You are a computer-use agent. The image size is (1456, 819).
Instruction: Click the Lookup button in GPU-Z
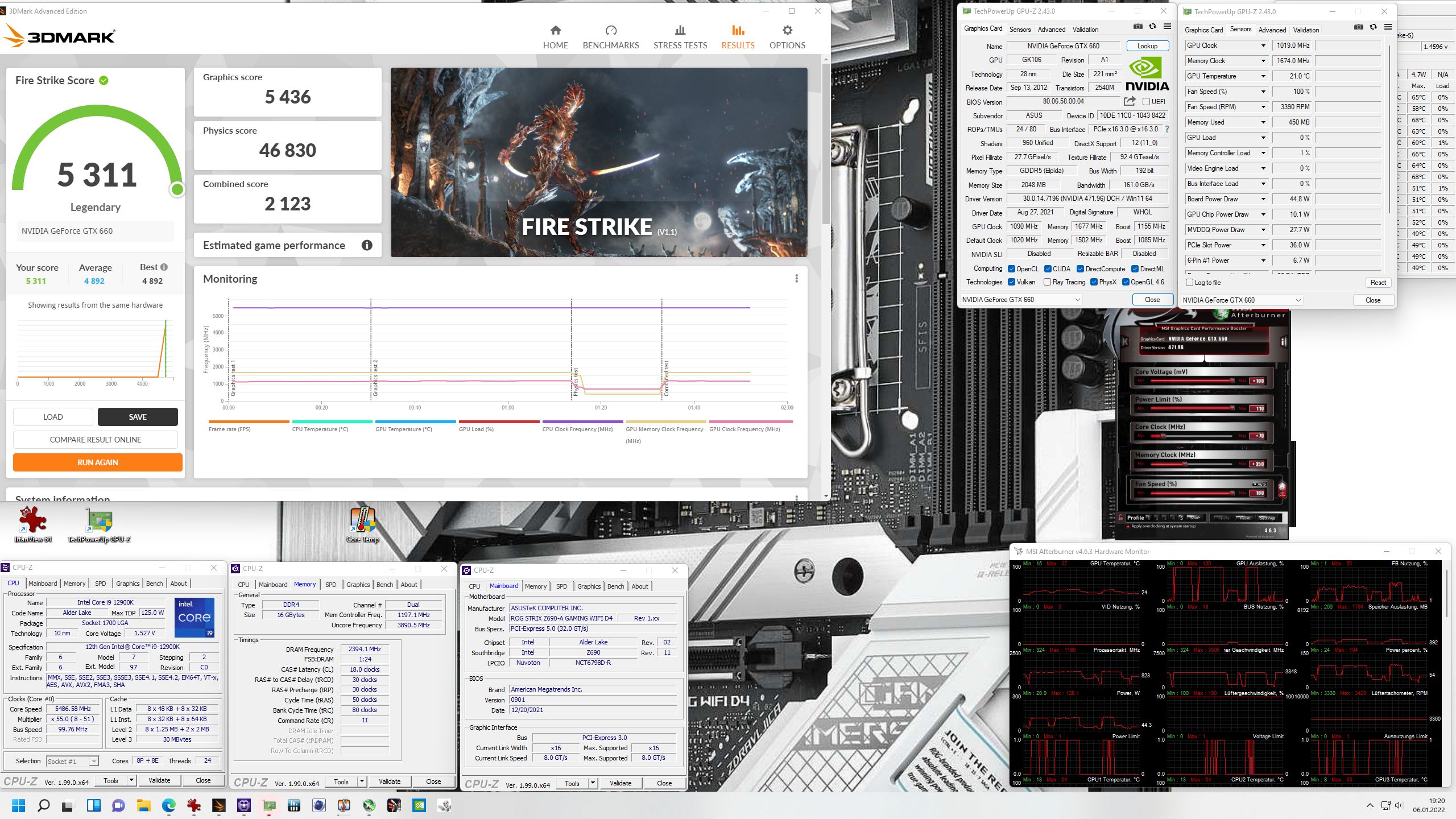click(x=1147, y=46)
